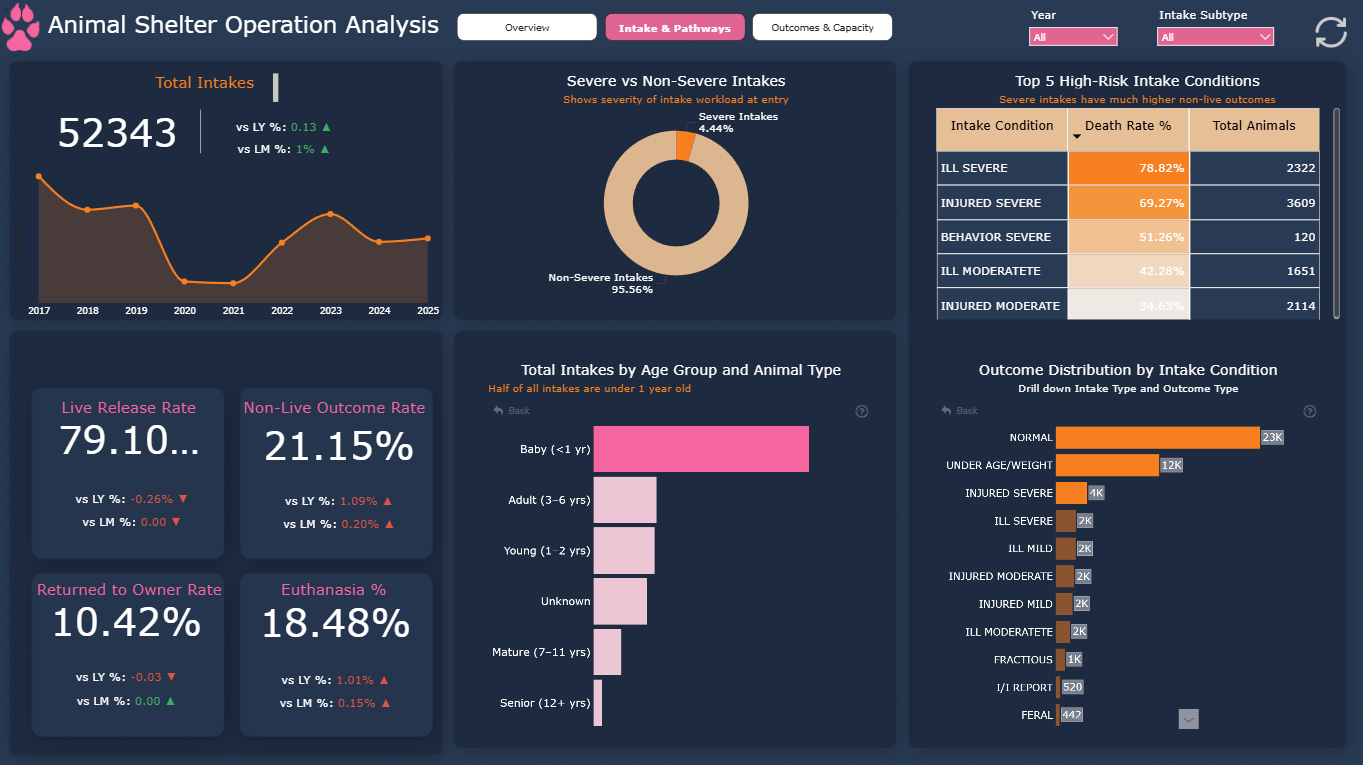Click the 12K data label
The width and height of the screenshot is (1363, 765).
[x=1172, y=465]
